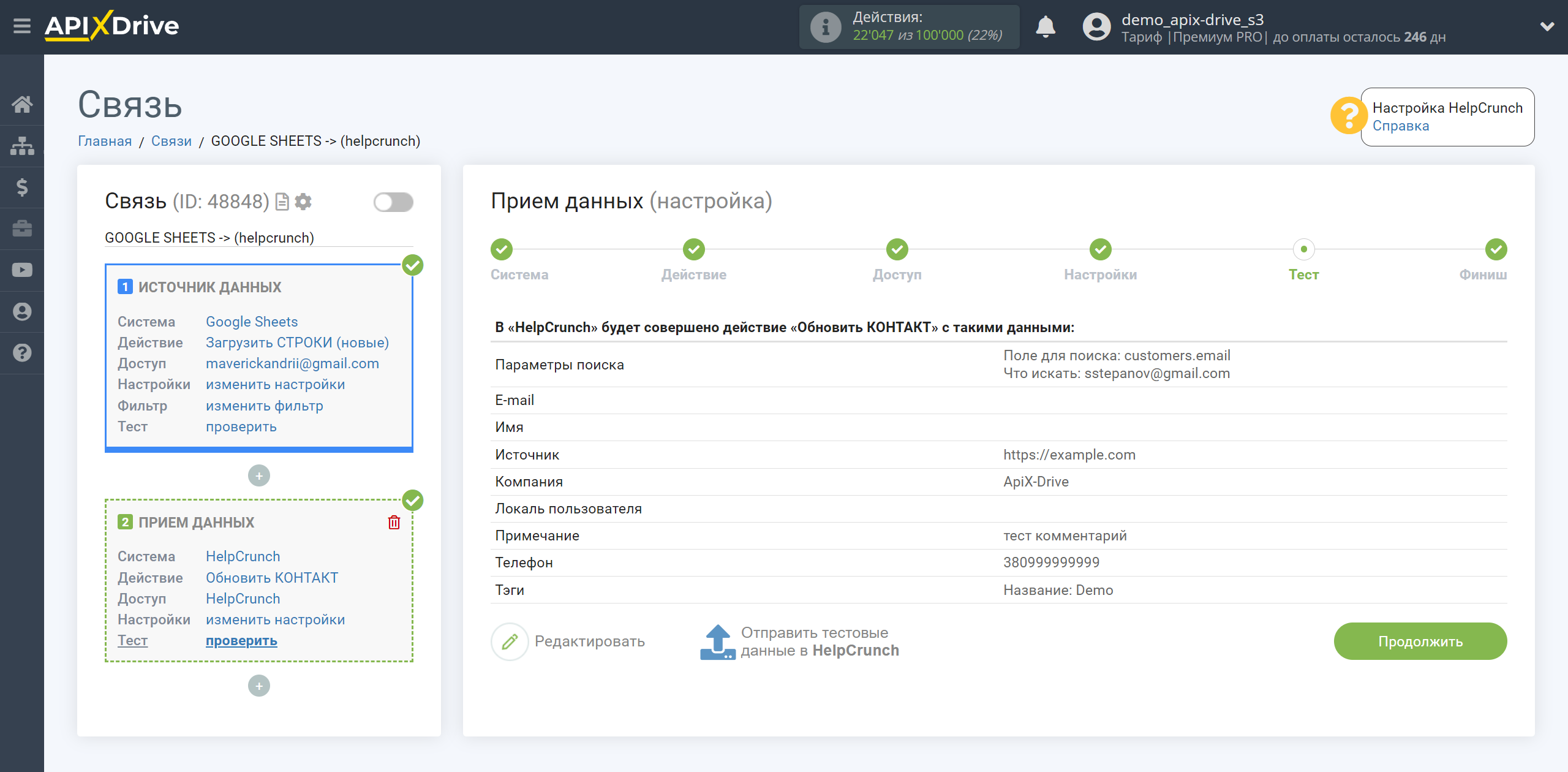The height and width of the screenshot is (772, 1568).
Task: Open the actions info icon
Action: [x=826, y=27]
